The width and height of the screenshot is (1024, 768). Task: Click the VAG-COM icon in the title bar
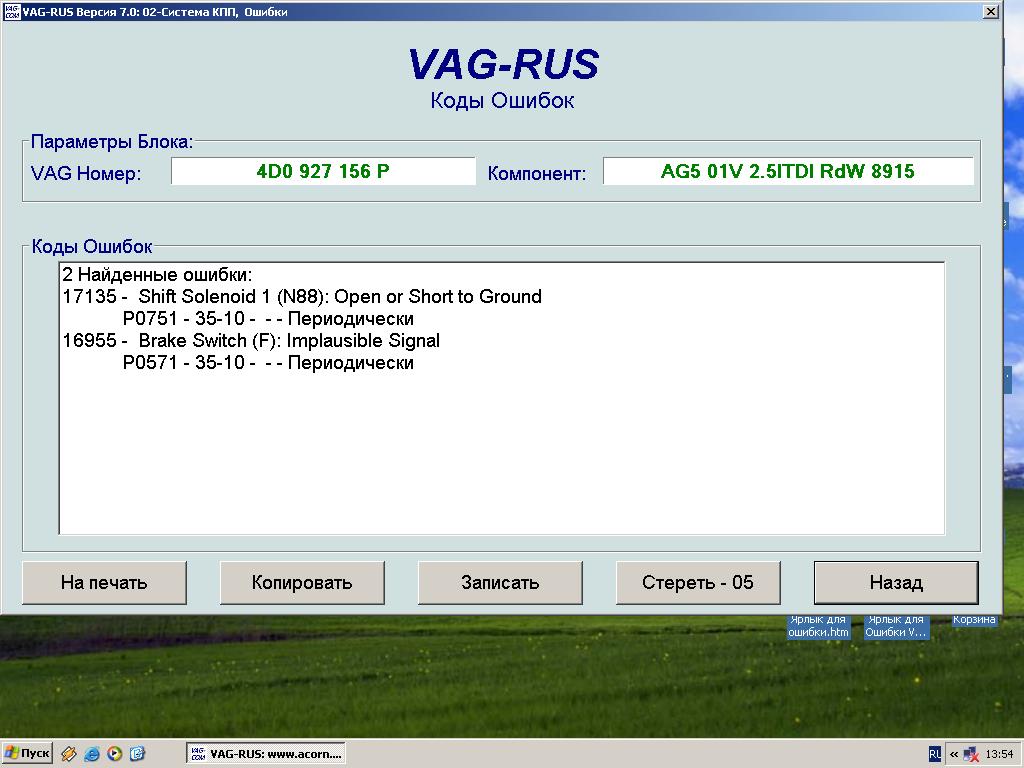pos(12,12)
